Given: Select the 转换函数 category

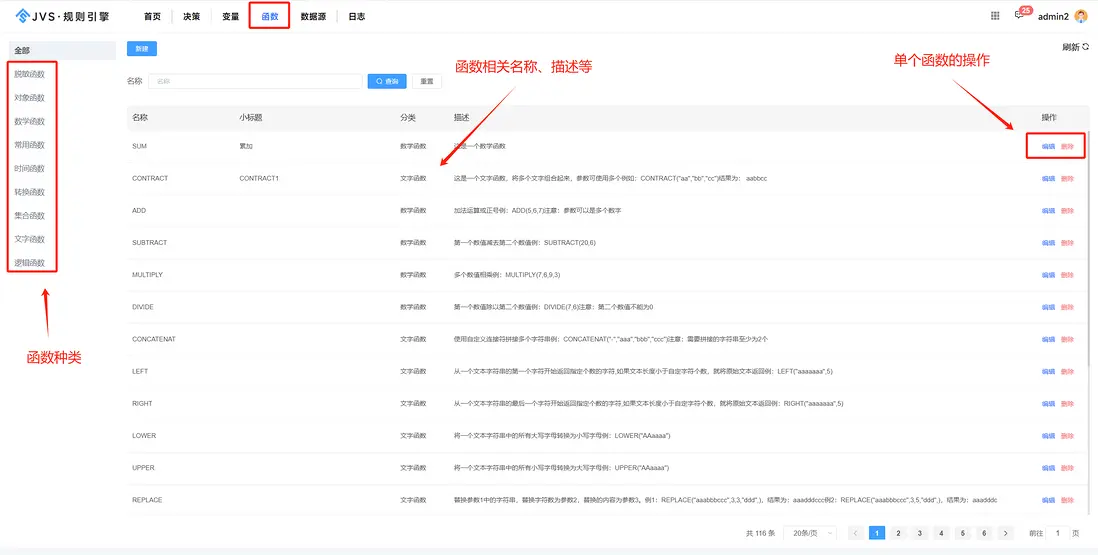Looking at the screenshot, I should (x=29, y=192).
